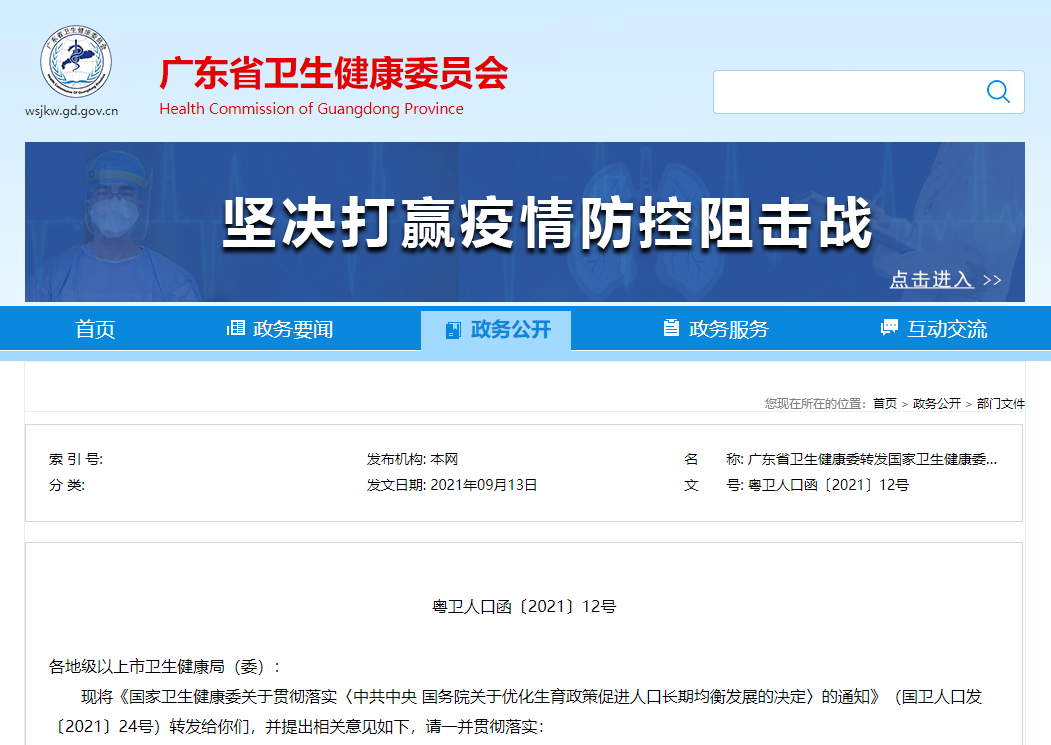Click the epidemic banner image
The width and height of the screenshot is (1051, 745).
coord(525,220)
